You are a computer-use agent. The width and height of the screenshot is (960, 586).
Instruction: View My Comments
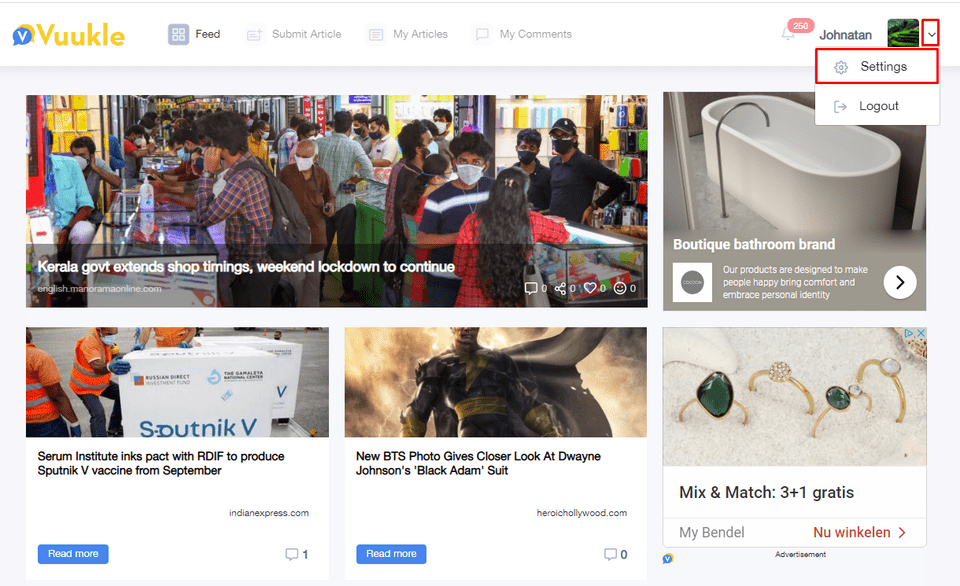point(523,34)
